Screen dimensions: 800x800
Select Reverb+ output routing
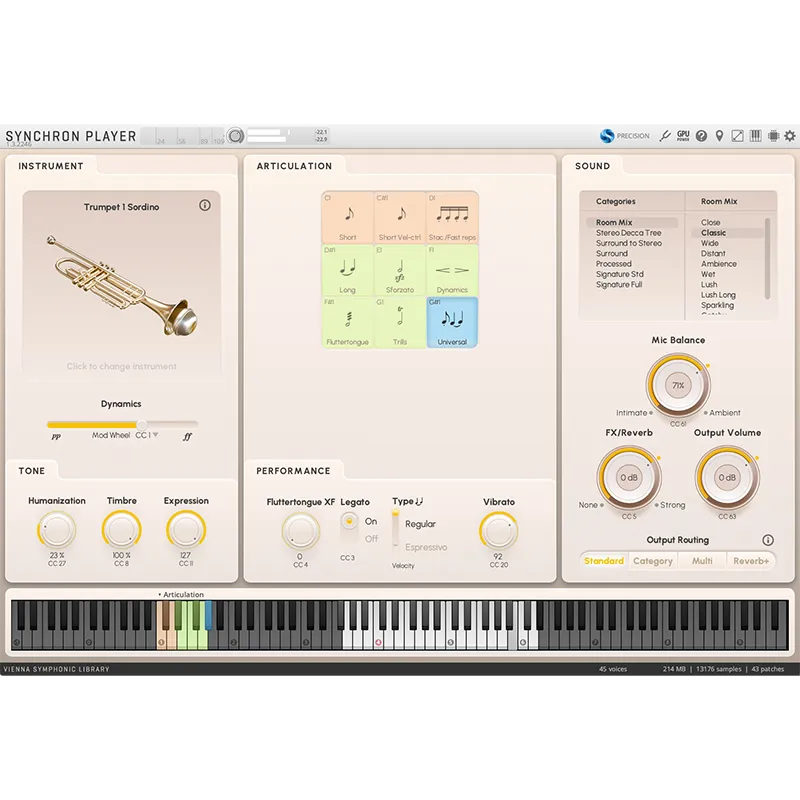[751, 561]
